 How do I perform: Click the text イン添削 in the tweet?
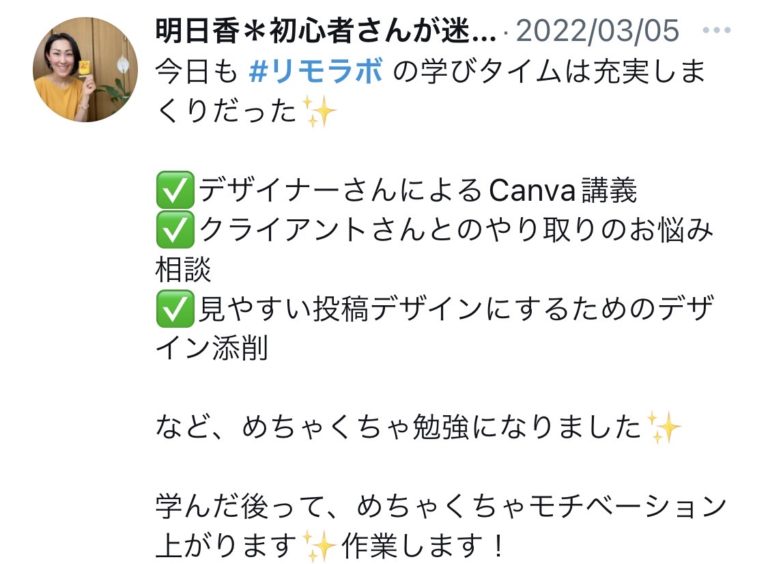coord(212,348)
